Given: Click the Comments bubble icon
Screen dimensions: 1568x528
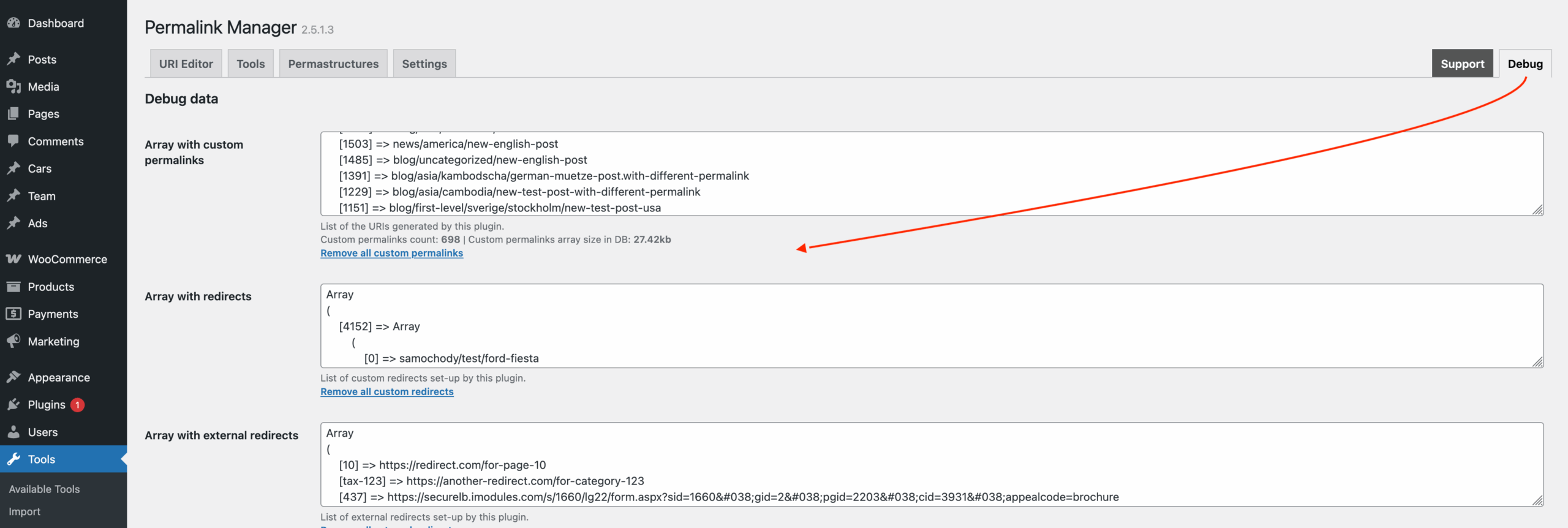Looking at the screenshot, I should pos(13,141).
